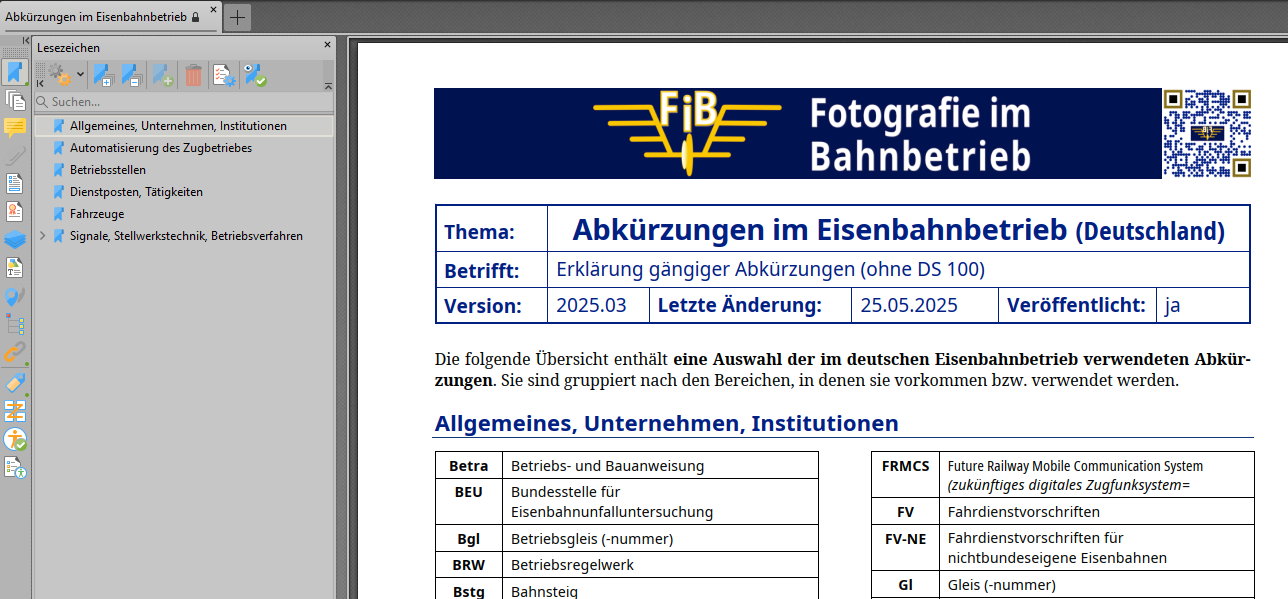Open the Comments pane icon
The image size is (1288, 599).
pos(14,127)
